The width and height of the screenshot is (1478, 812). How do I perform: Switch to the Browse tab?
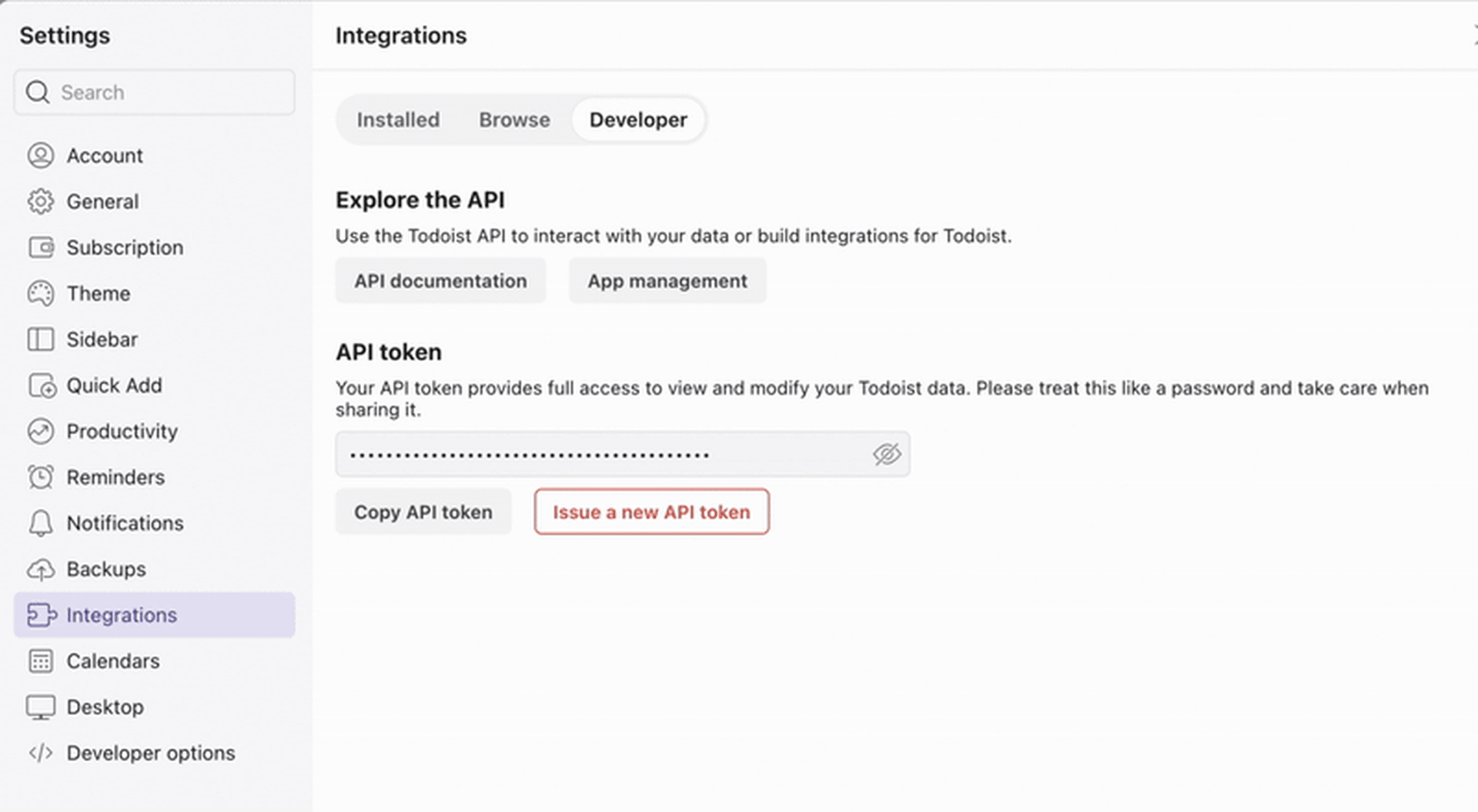514,119
